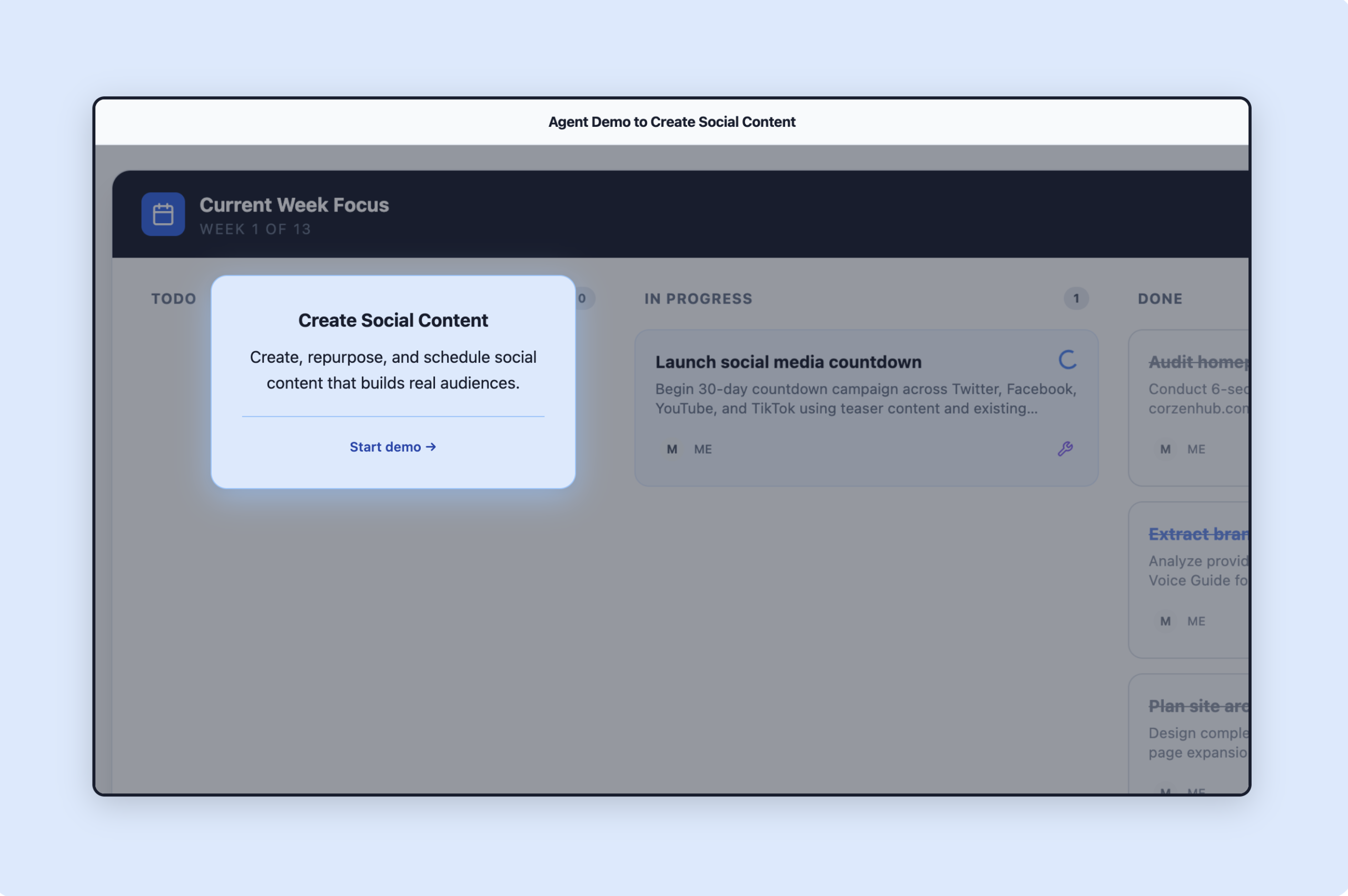Select the IN PROGRESS column header

(698, 298)
